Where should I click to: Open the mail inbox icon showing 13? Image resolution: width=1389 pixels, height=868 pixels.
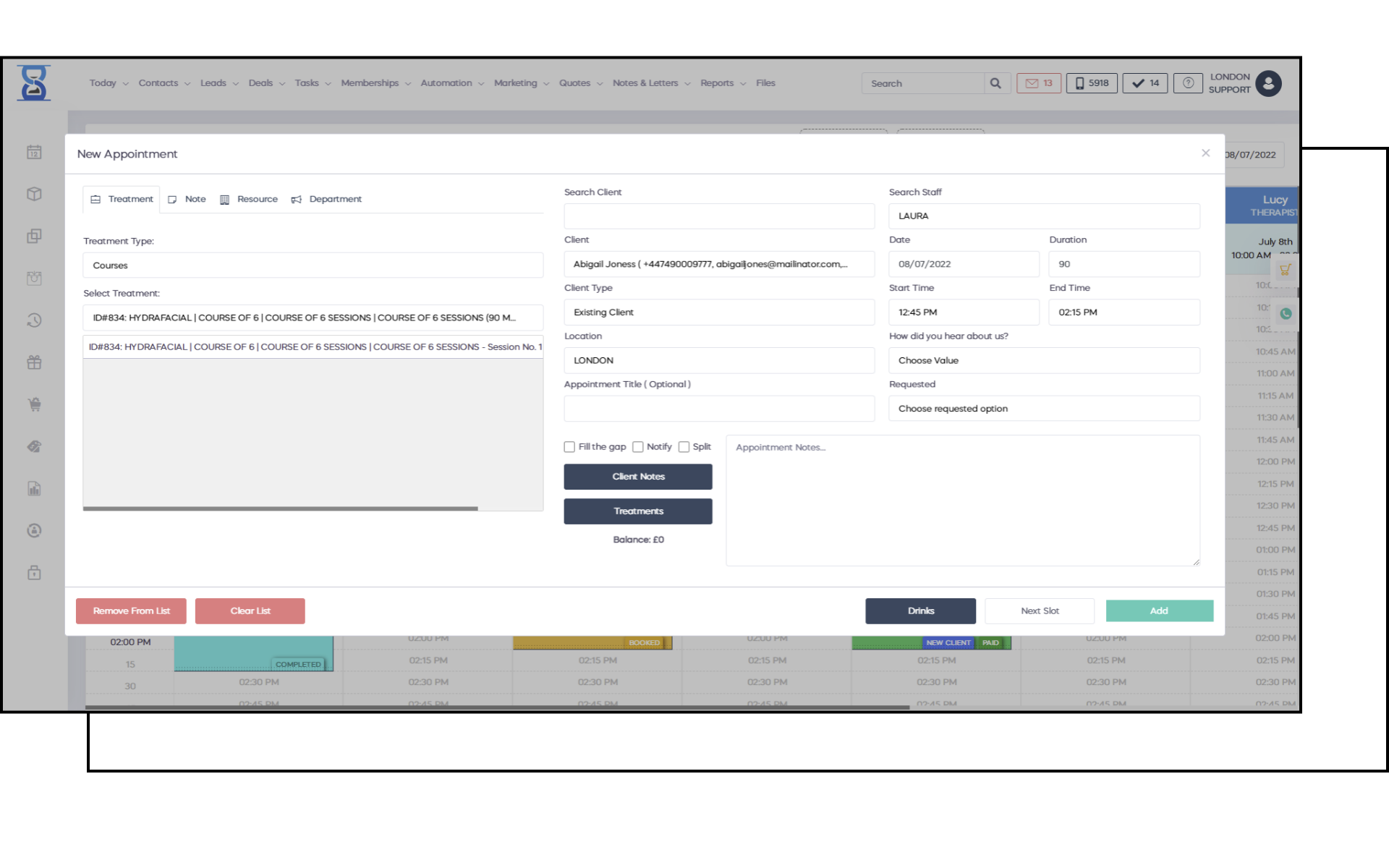1039,83
